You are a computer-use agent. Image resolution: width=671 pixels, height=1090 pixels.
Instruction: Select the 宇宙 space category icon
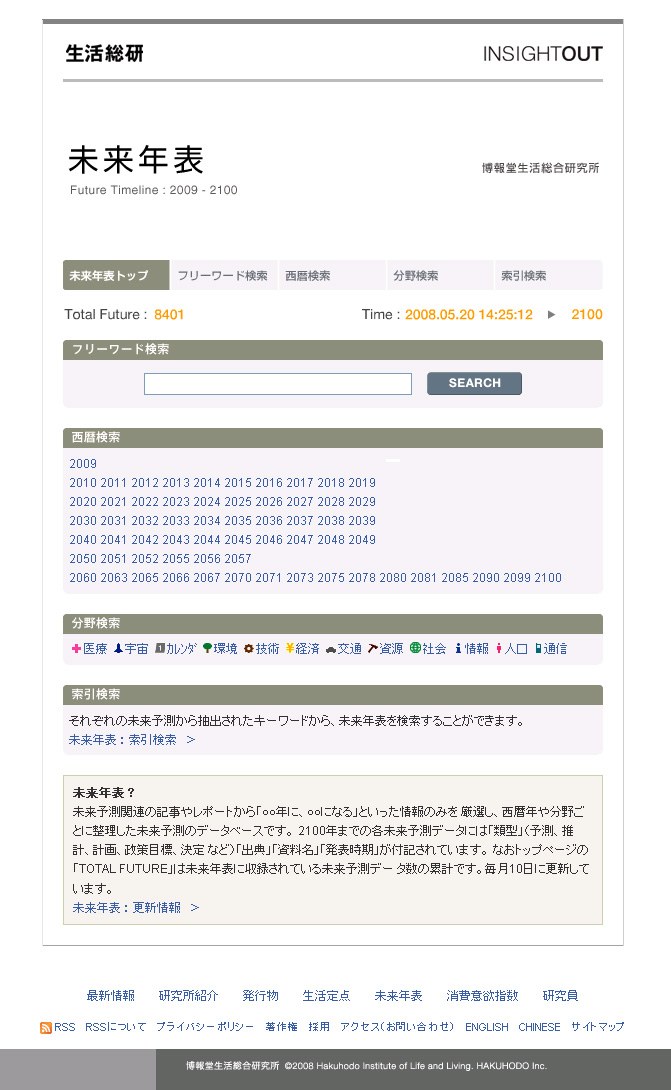click(118, 649)
